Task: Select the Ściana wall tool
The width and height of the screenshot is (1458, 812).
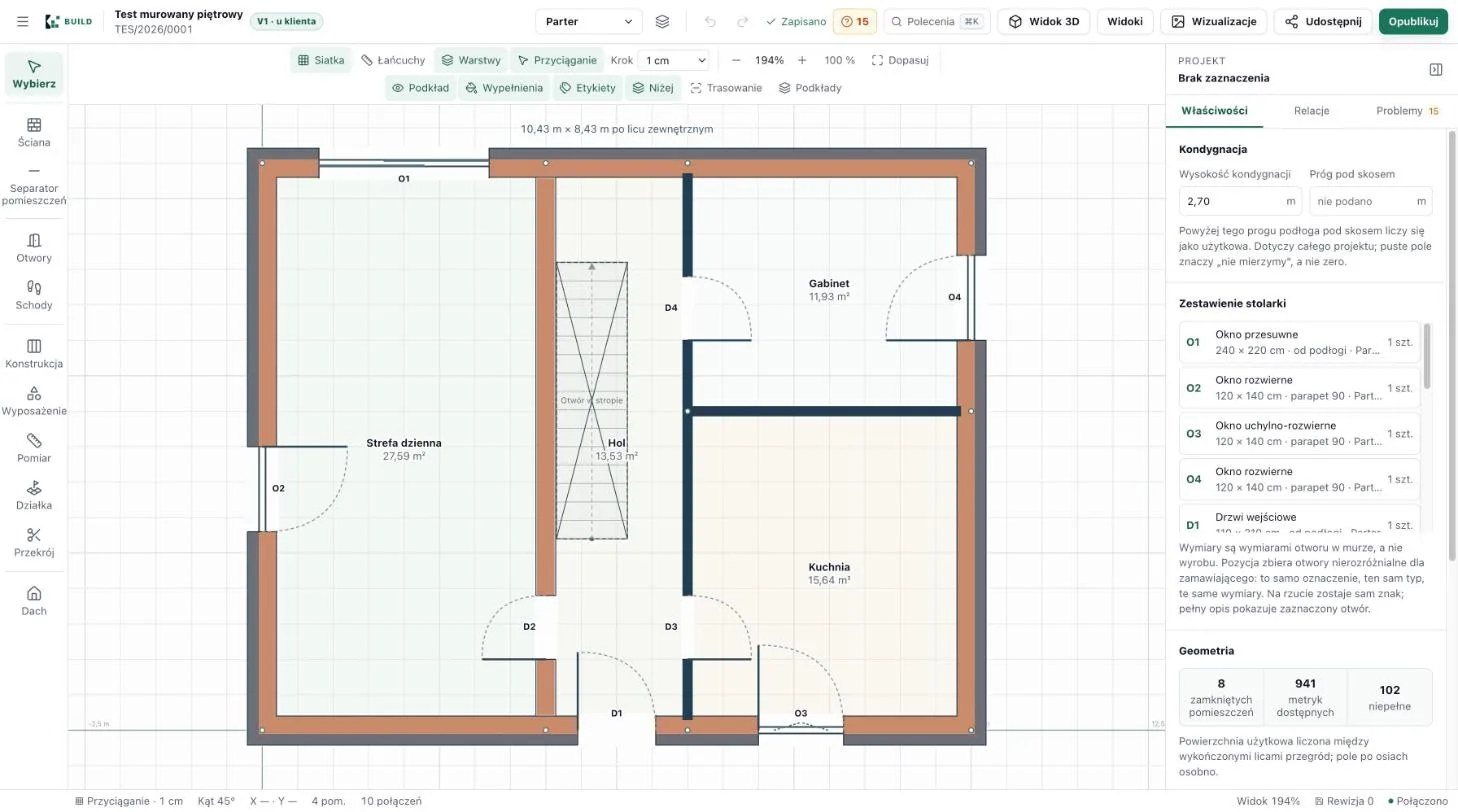Action: pyautogui.click(x=34, y=132)
